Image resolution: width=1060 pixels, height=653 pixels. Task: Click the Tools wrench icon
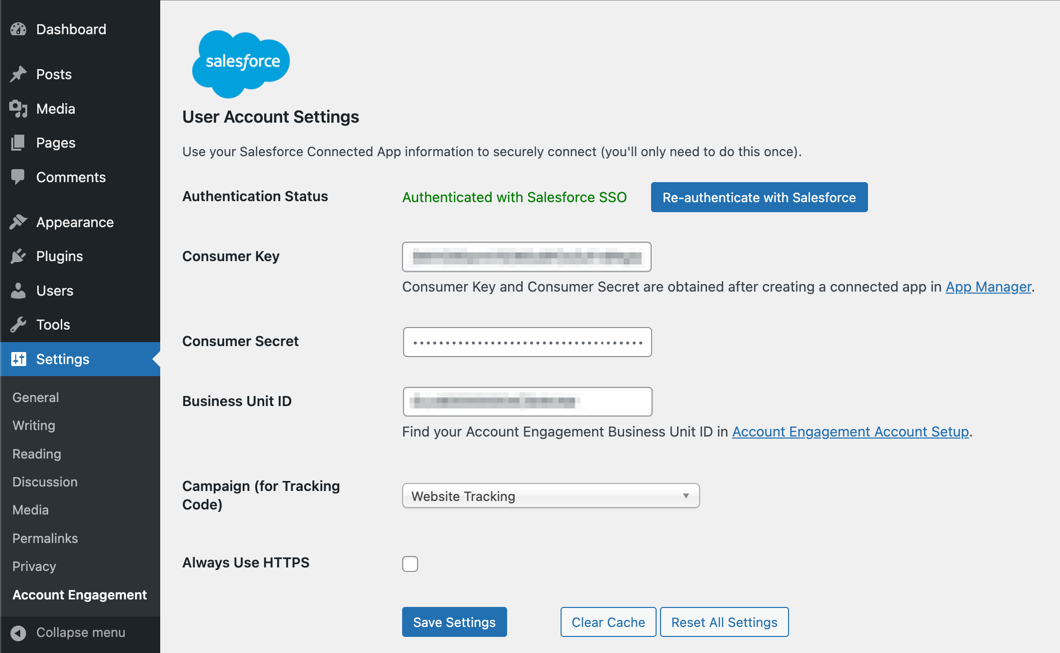[18, 325]
